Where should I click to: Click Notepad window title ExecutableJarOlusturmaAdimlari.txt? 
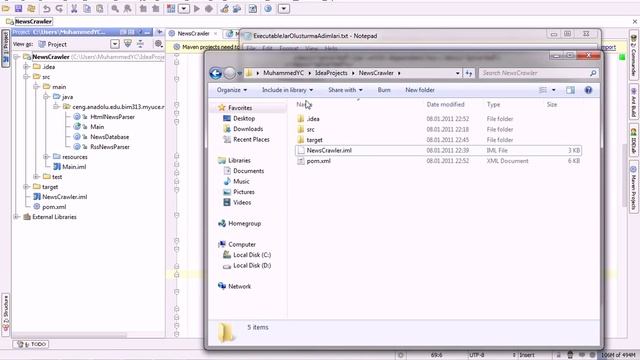[315, 36]
